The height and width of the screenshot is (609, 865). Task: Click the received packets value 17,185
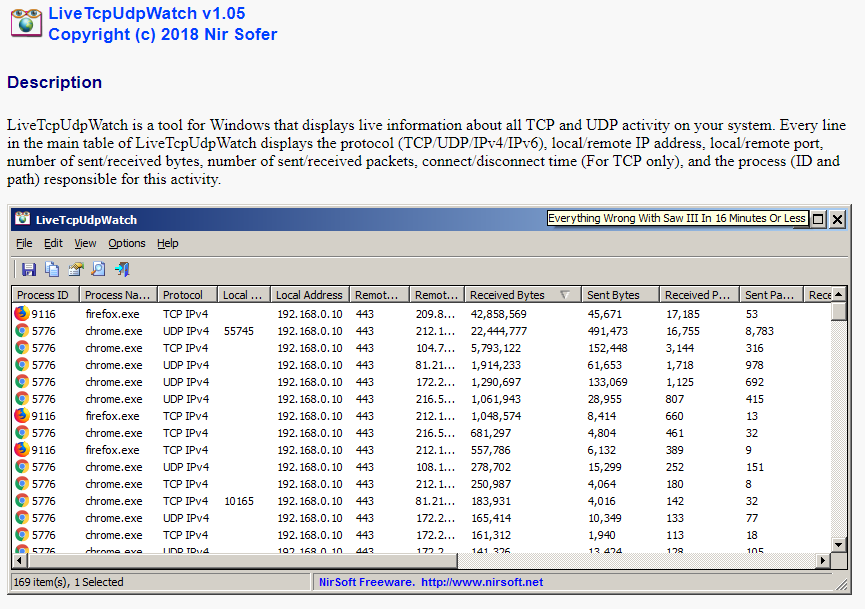point(682,314)
